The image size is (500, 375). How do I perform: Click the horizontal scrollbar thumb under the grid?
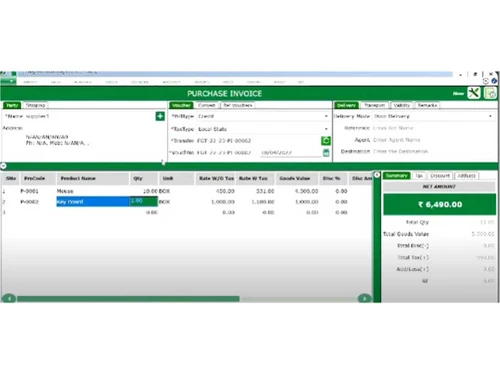pyautogui.click(x=128, y=299)
